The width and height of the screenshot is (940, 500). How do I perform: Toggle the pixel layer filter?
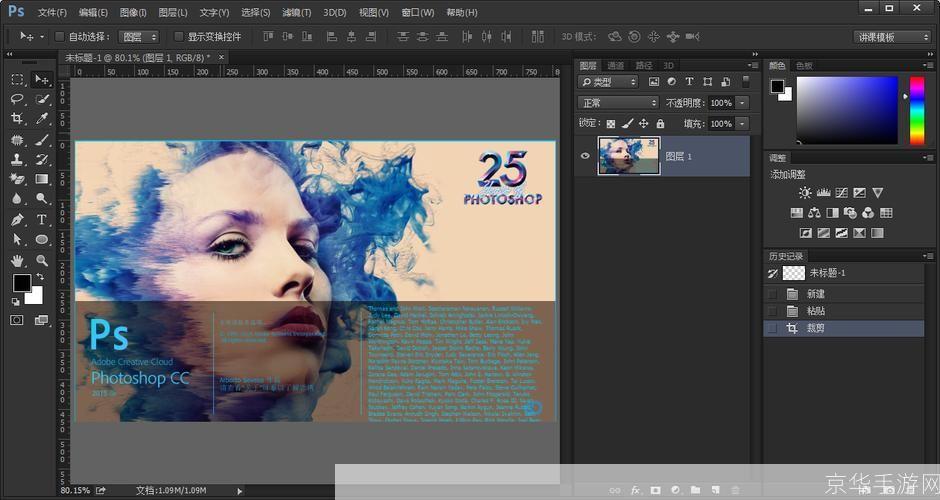[x=653, y=82]
